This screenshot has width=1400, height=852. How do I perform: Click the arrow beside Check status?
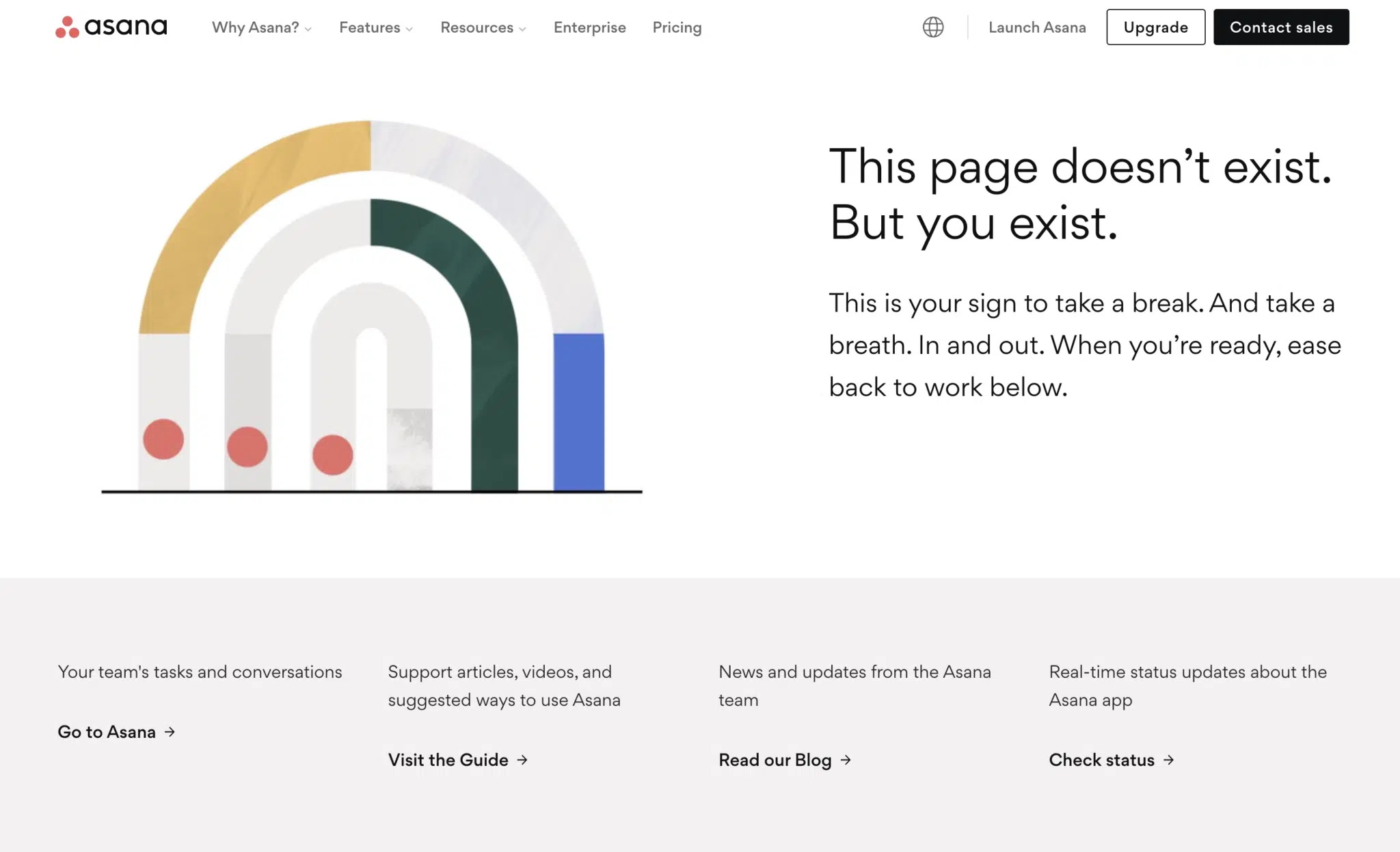(x=1169, y=760)
